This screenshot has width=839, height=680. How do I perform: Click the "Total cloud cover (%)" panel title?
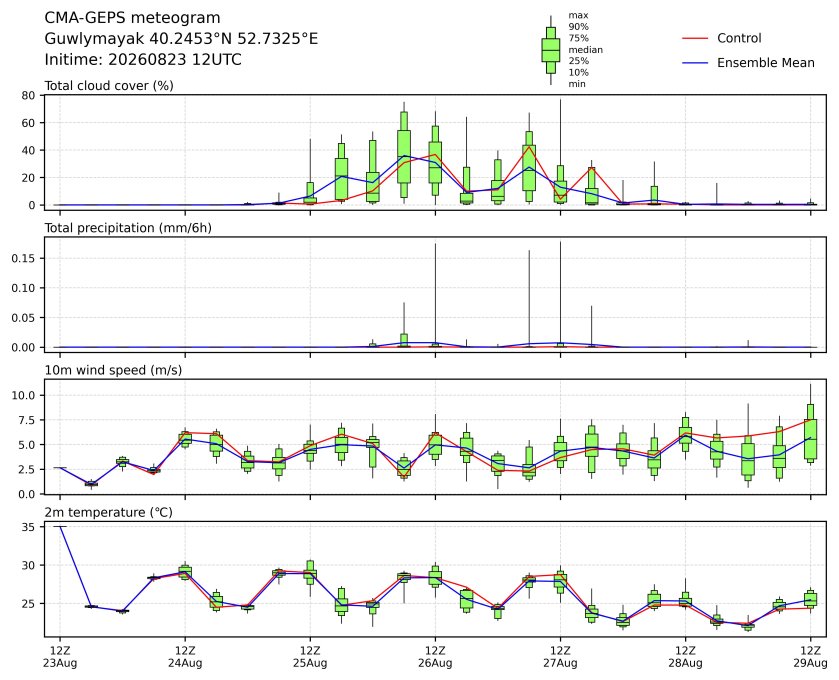tap(109, 86)
